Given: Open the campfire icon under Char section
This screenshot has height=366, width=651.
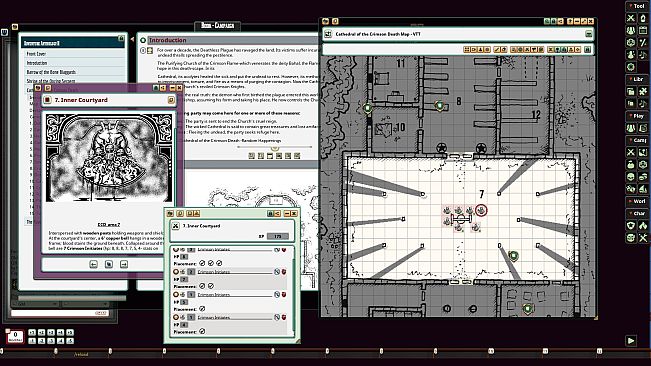Looking at the screenshot, I should tap(643, 226).
